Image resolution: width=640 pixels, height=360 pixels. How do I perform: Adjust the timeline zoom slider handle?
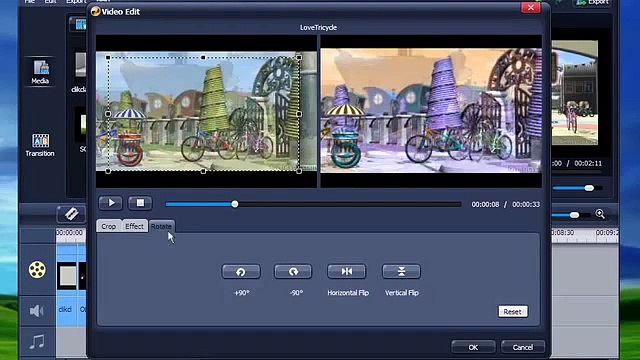click(x=574, y=215)
